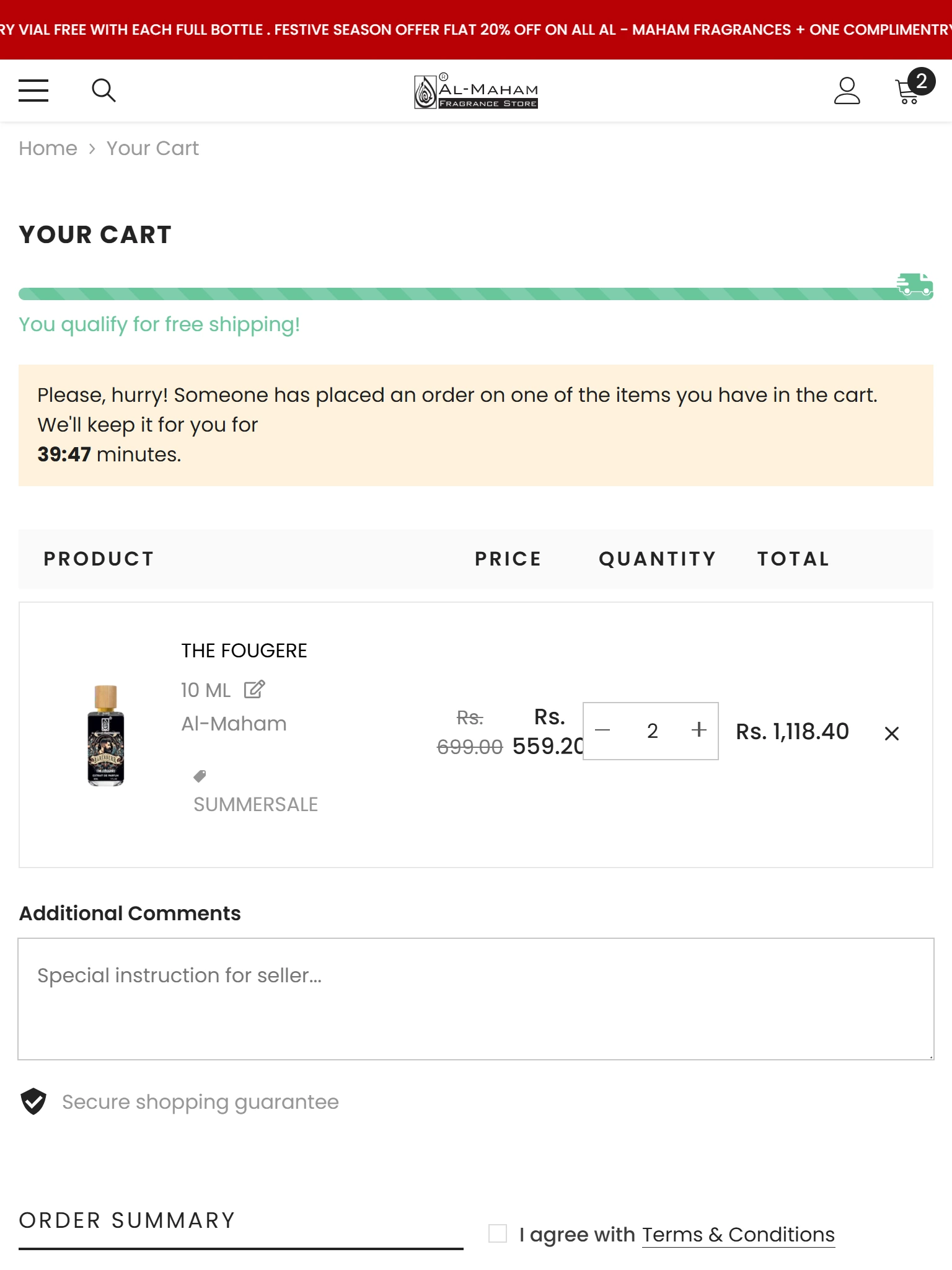
Task: Increase quantity with the plus button
Action: [699, 730]
